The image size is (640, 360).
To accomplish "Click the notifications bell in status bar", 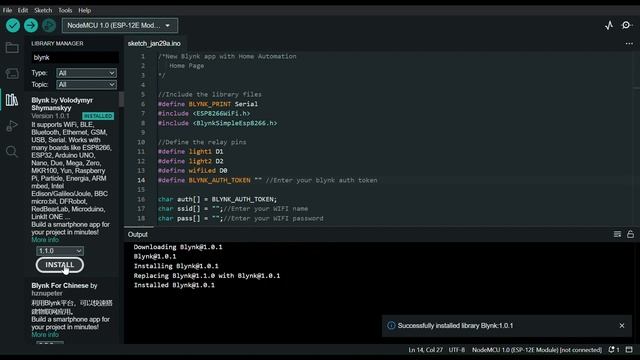I will pyautogui.click(x=613, y=350).
